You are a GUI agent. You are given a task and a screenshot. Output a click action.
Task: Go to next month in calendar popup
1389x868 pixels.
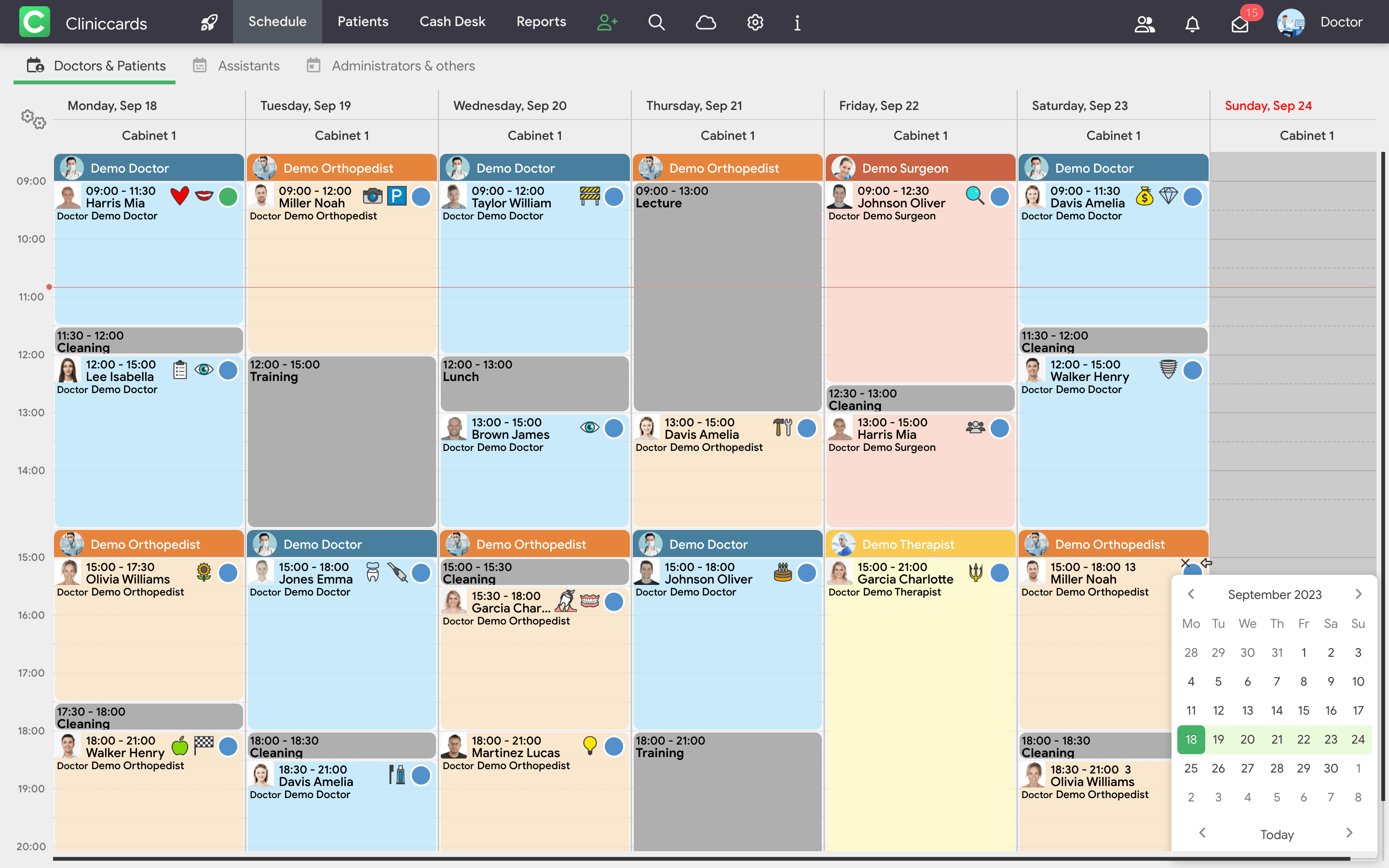pos(1358,594)
